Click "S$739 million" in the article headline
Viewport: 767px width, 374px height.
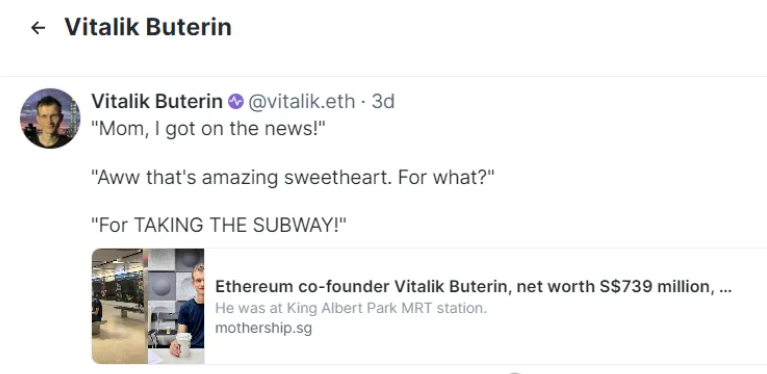click(656, 286)
